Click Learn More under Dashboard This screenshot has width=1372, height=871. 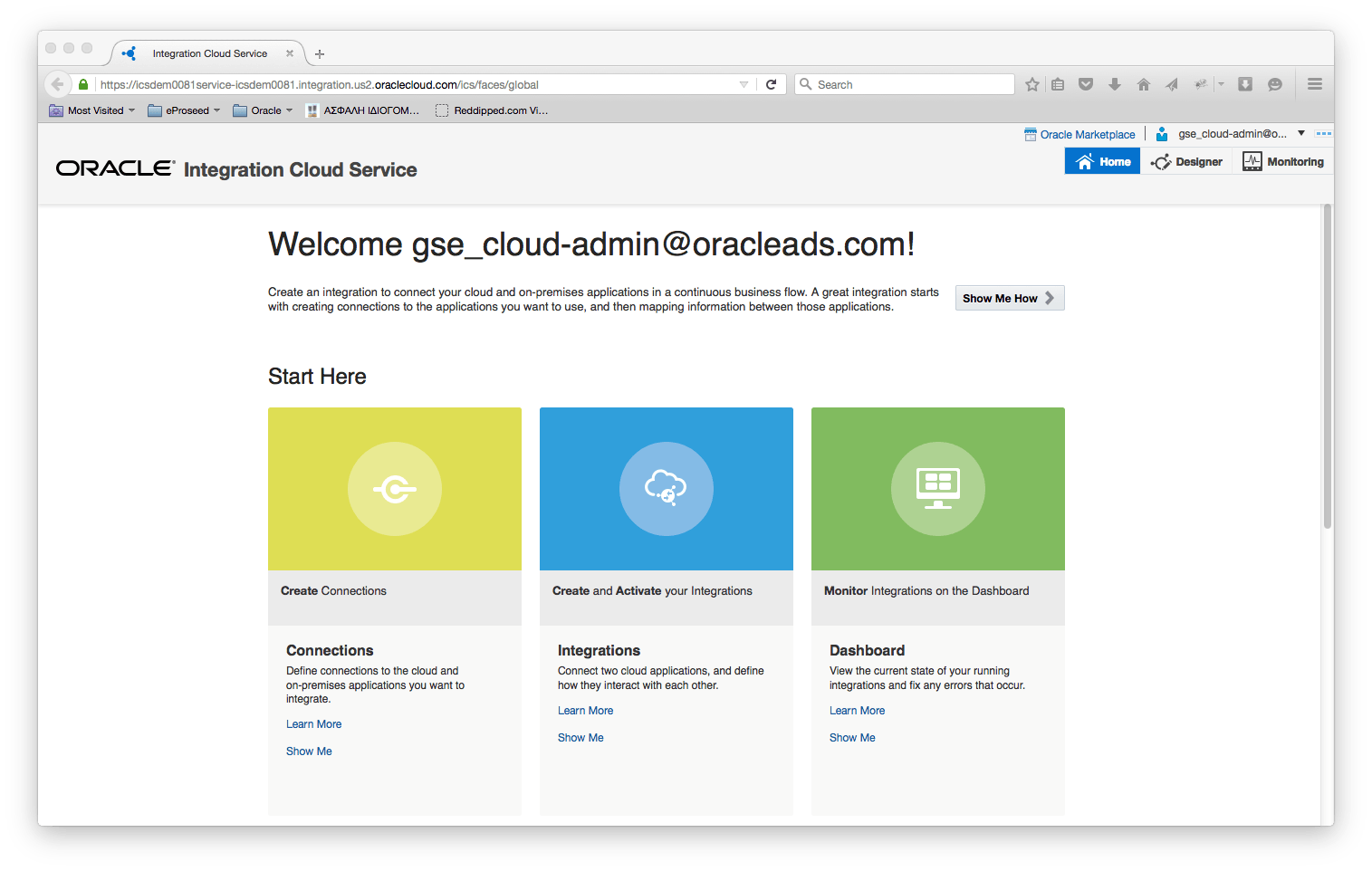[858, 711]
